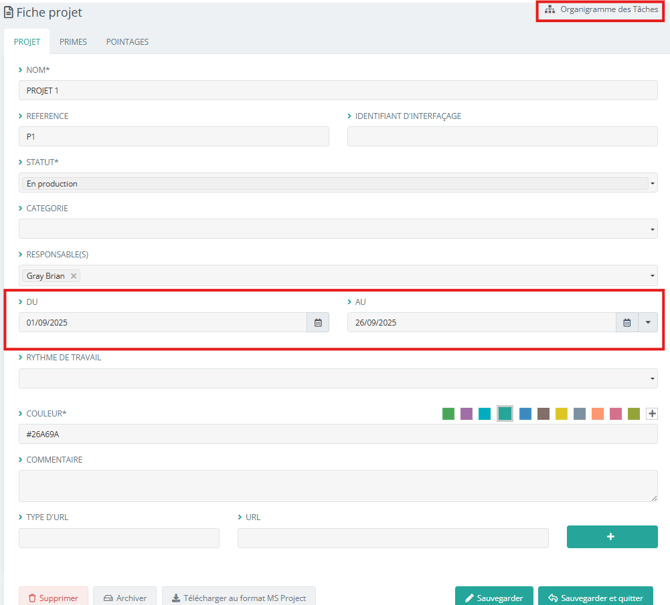Remove Gray Brian from responsables

tap(74, 276)
